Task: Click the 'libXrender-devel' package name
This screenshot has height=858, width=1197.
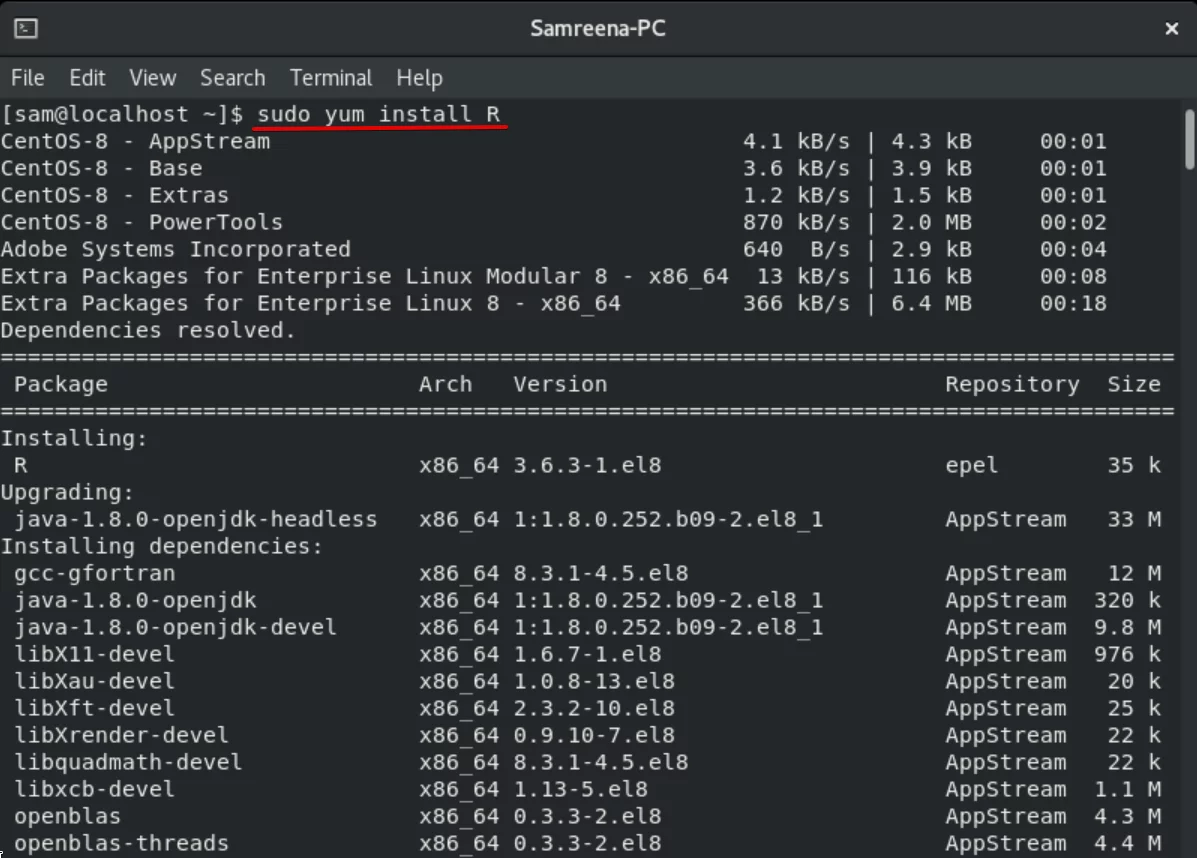Action: (x=121, y=735)
